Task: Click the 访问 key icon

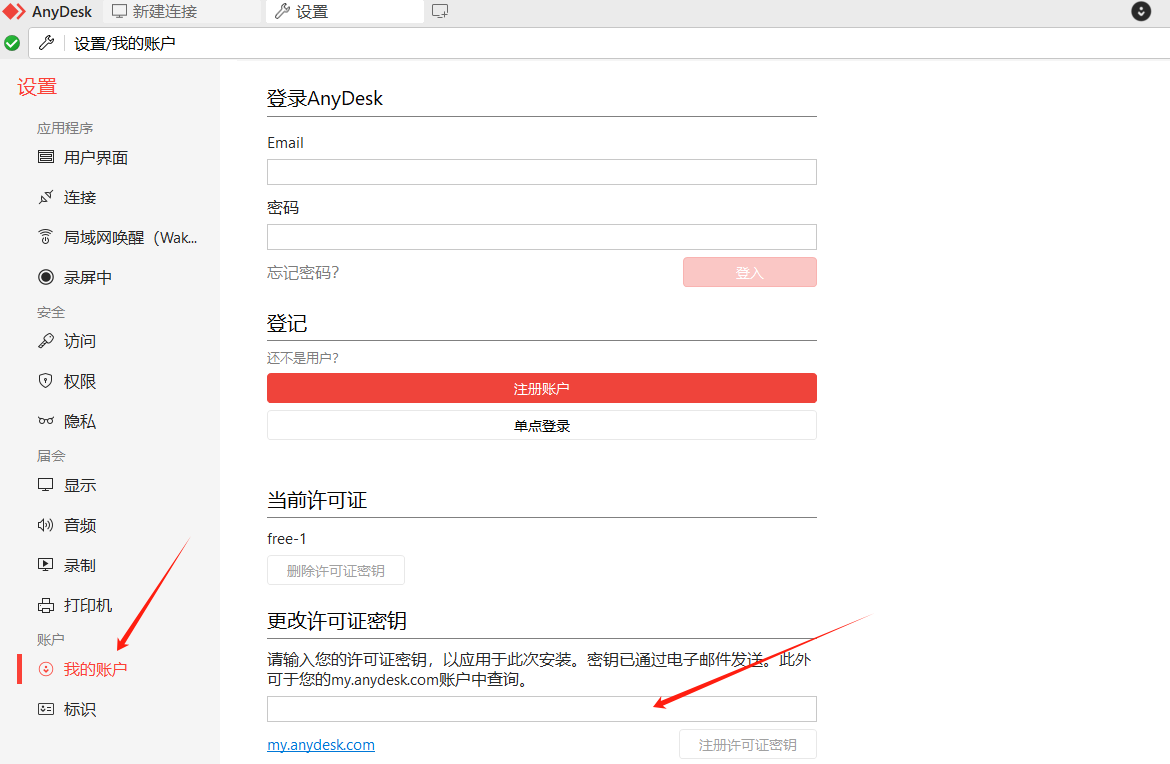Action: point(46,341)
